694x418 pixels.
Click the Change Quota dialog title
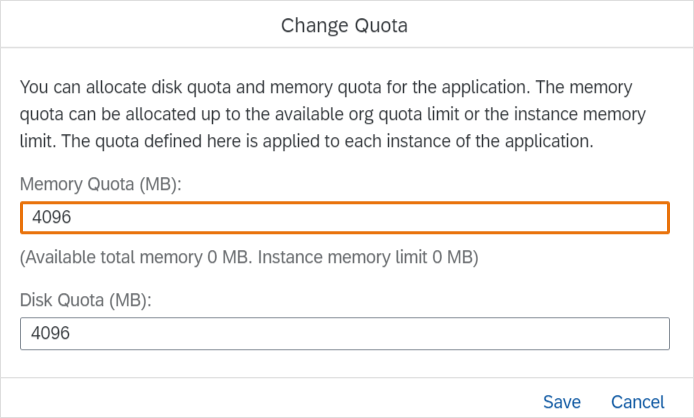tap(344, 24)
